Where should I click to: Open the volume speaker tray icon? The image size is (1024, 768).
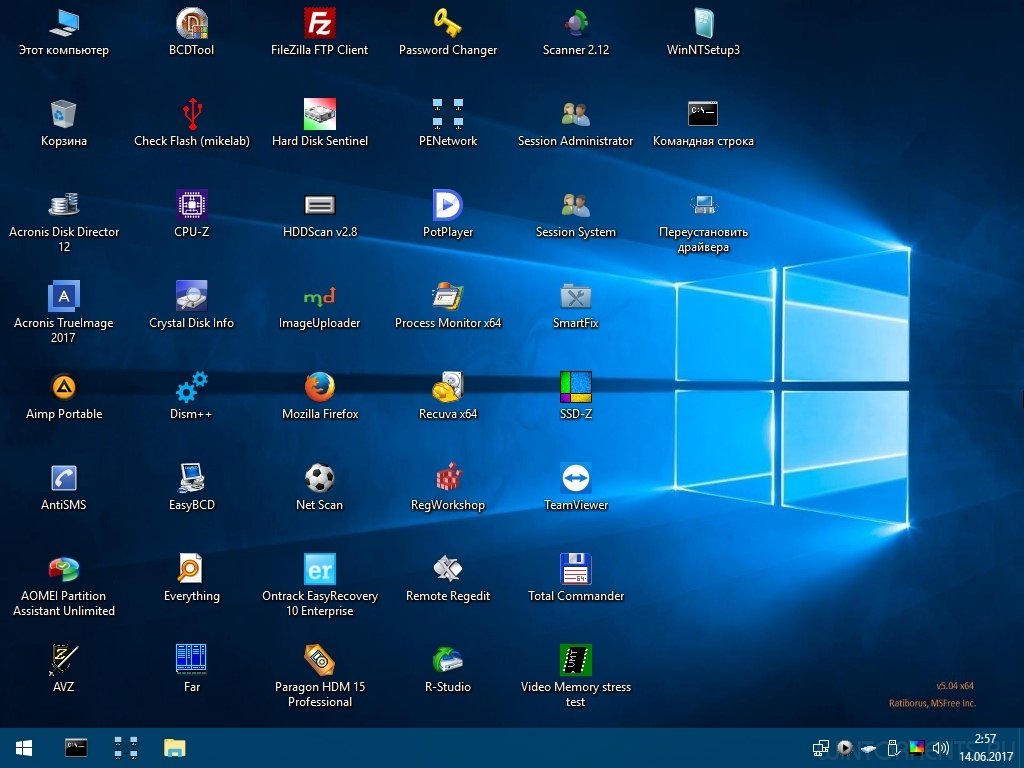pyautogui.click(x=940, y=748)
